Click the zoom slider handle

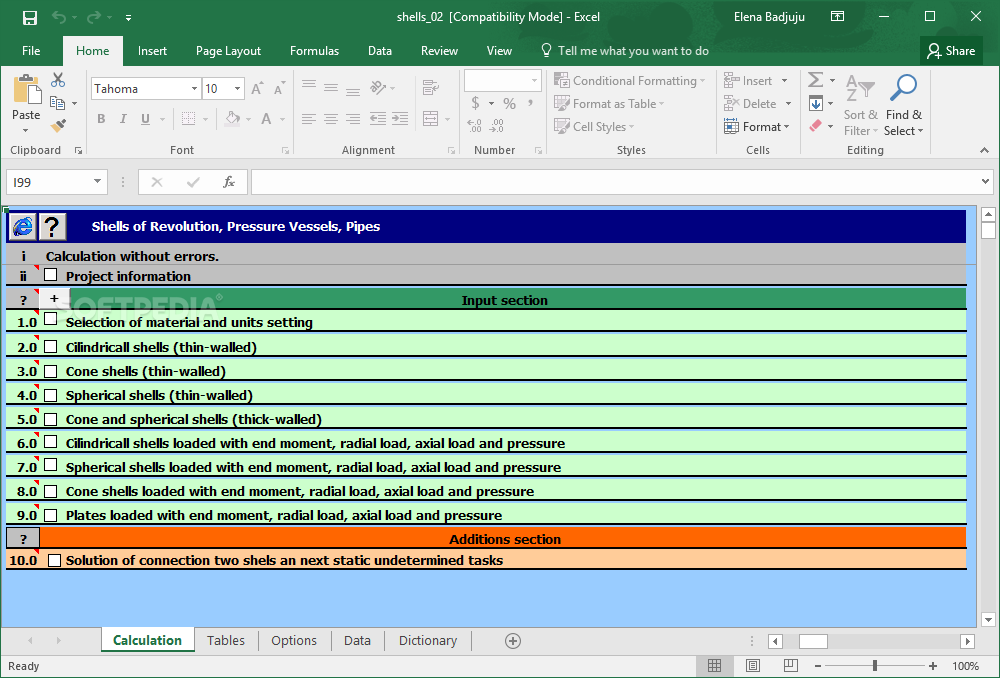874,666
